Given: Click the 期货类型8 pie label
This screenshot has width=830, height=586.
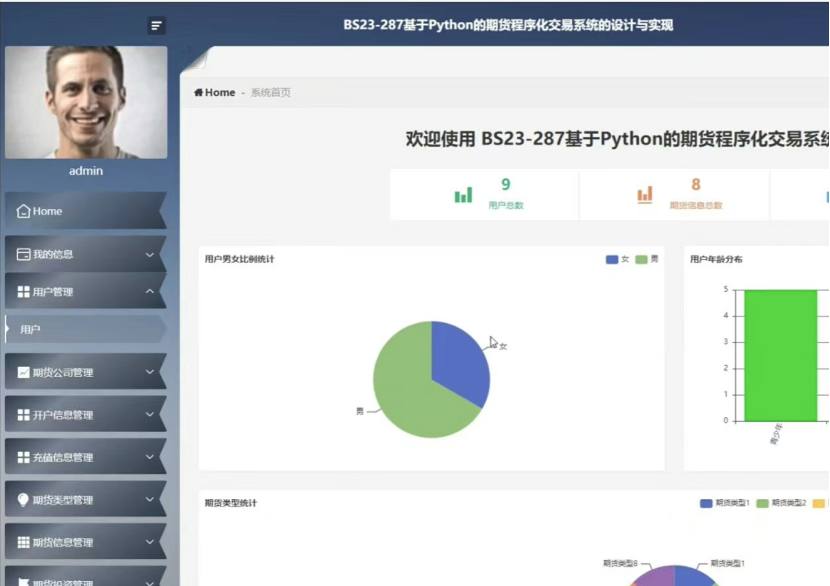Looking at the screenshot, I should click(x=620, y=563).
